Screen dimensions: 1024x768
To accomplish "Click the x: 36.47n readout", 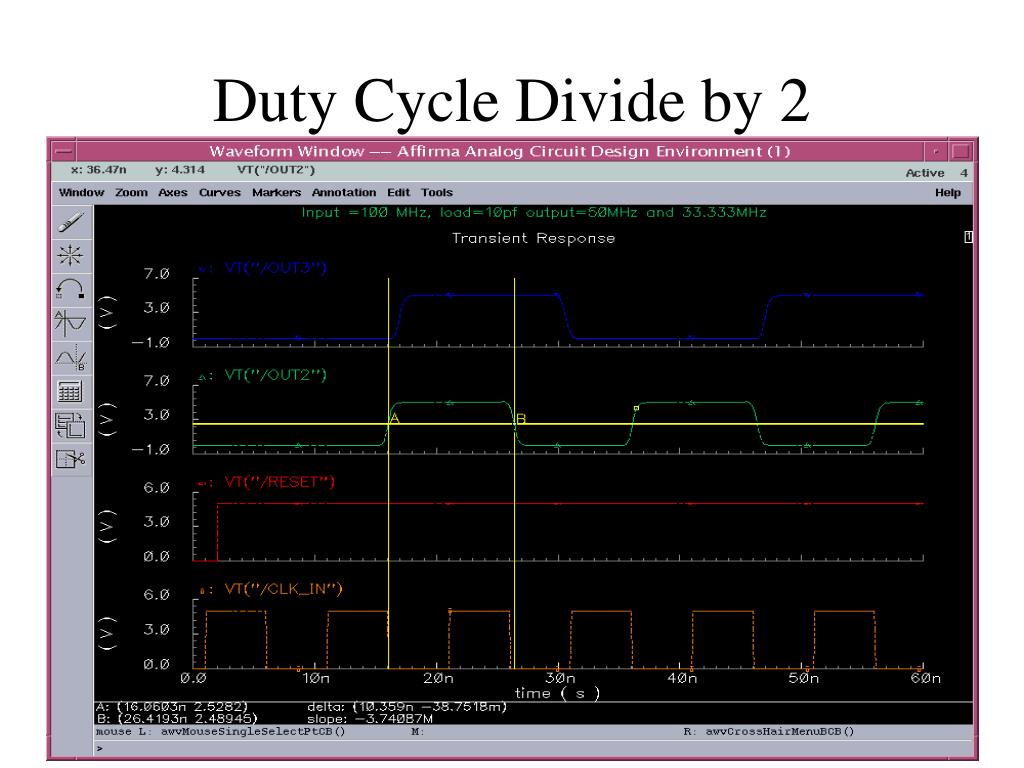I will pos(99,170).
